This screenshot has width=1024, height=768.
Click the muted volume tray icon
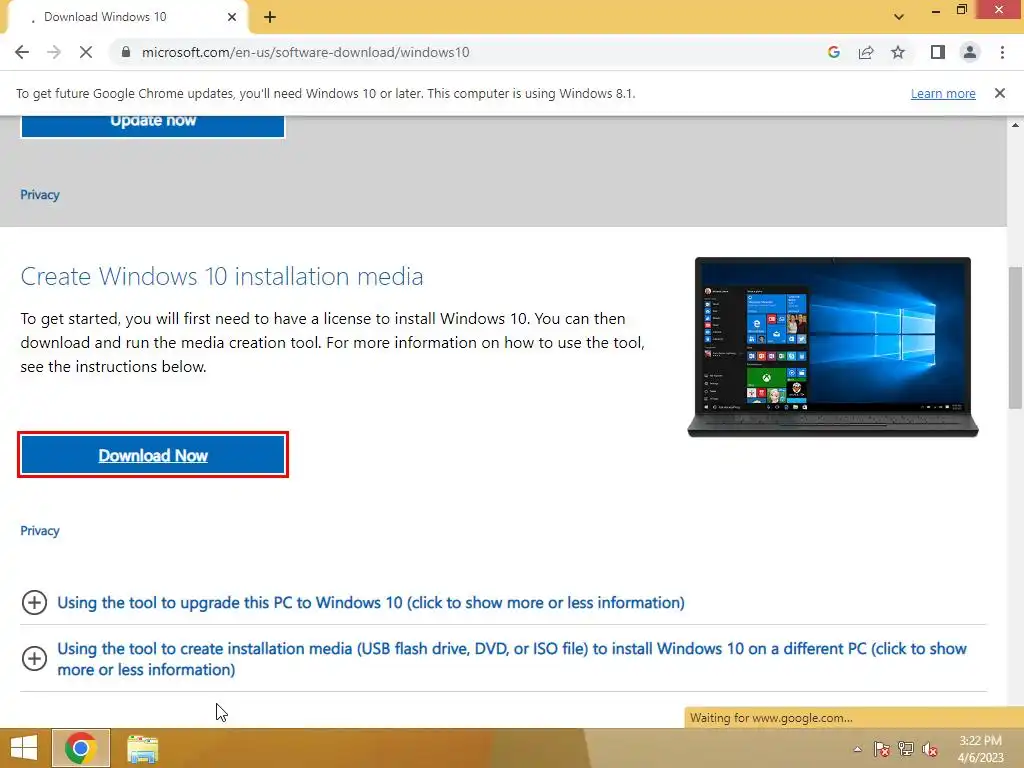coord(930,749)
